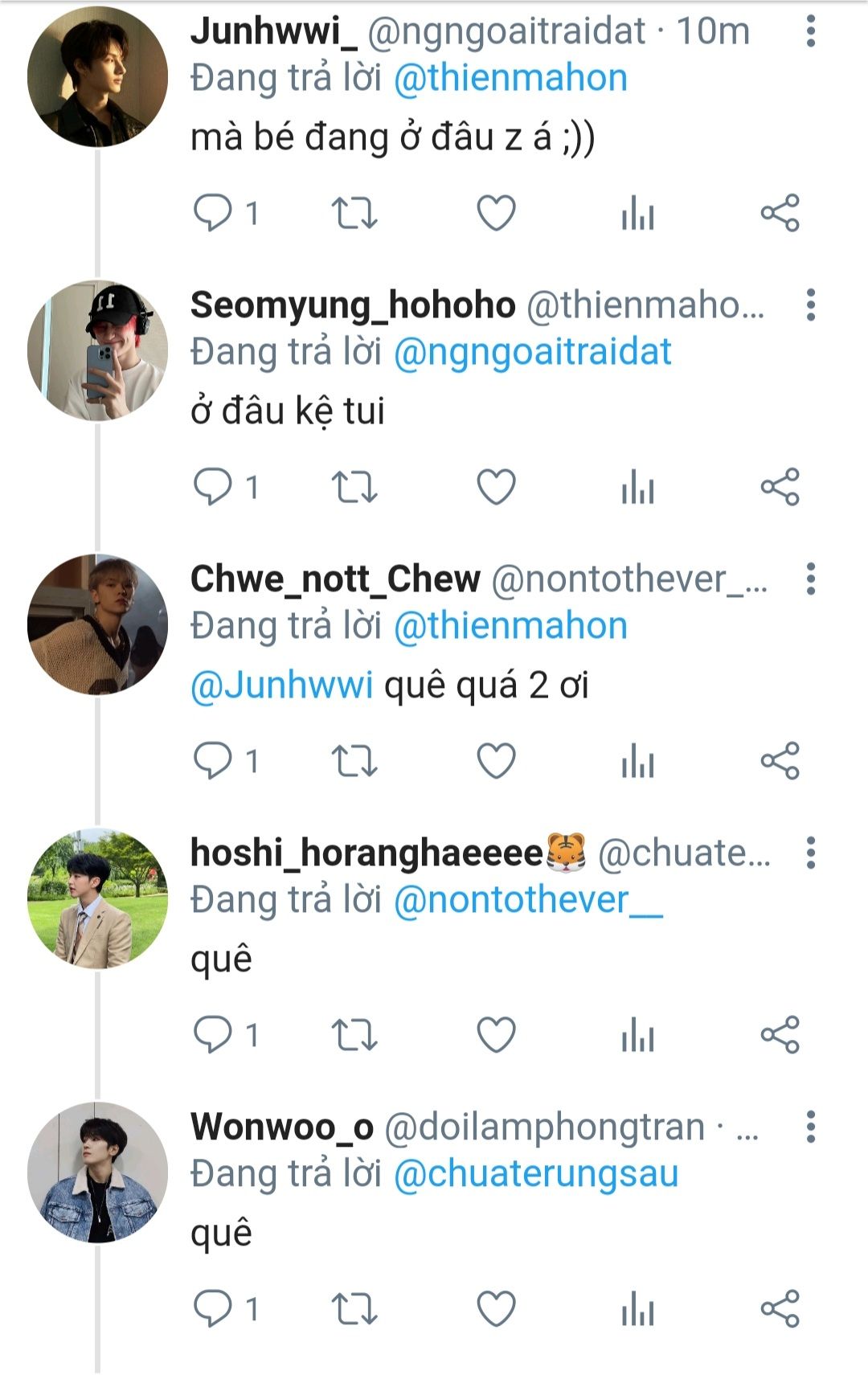Retweet hoshi_horanghaeeee's reply

pos(354,1035)
